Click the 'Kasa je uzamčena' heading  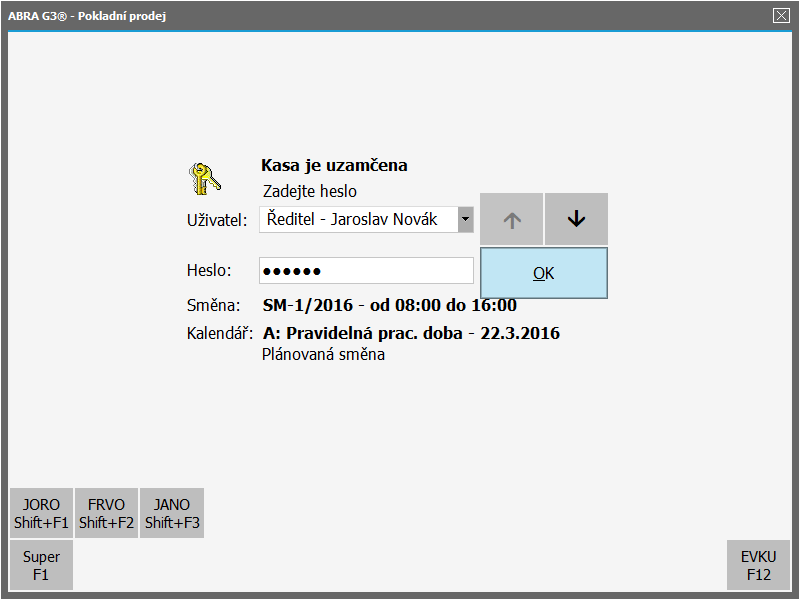coord(334,166)
